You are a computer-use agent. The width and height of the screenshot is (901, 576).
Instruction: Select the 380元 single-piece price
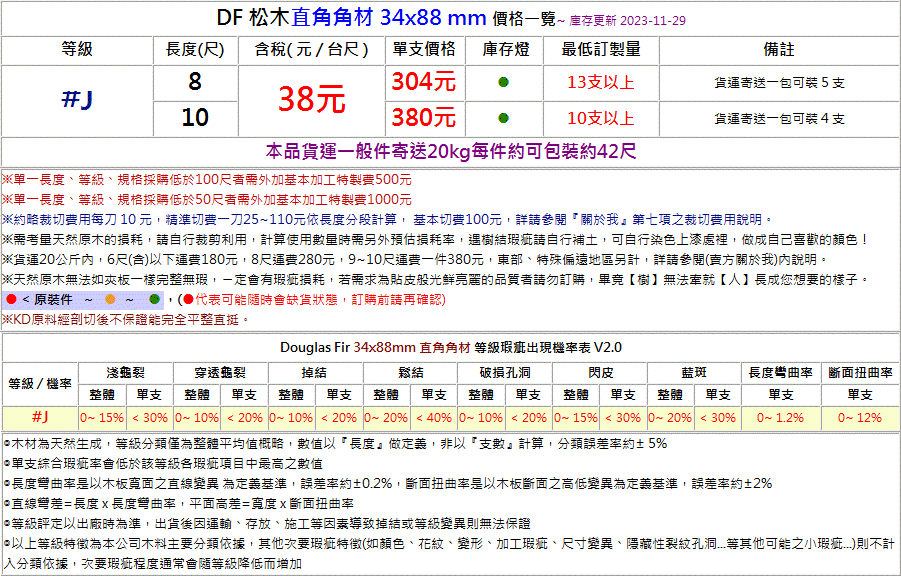point(424,117)
